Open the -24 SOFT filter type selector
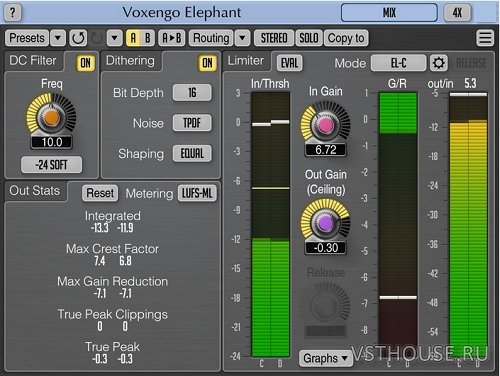This screenshot has height=376, width=500. pos(51,164)
